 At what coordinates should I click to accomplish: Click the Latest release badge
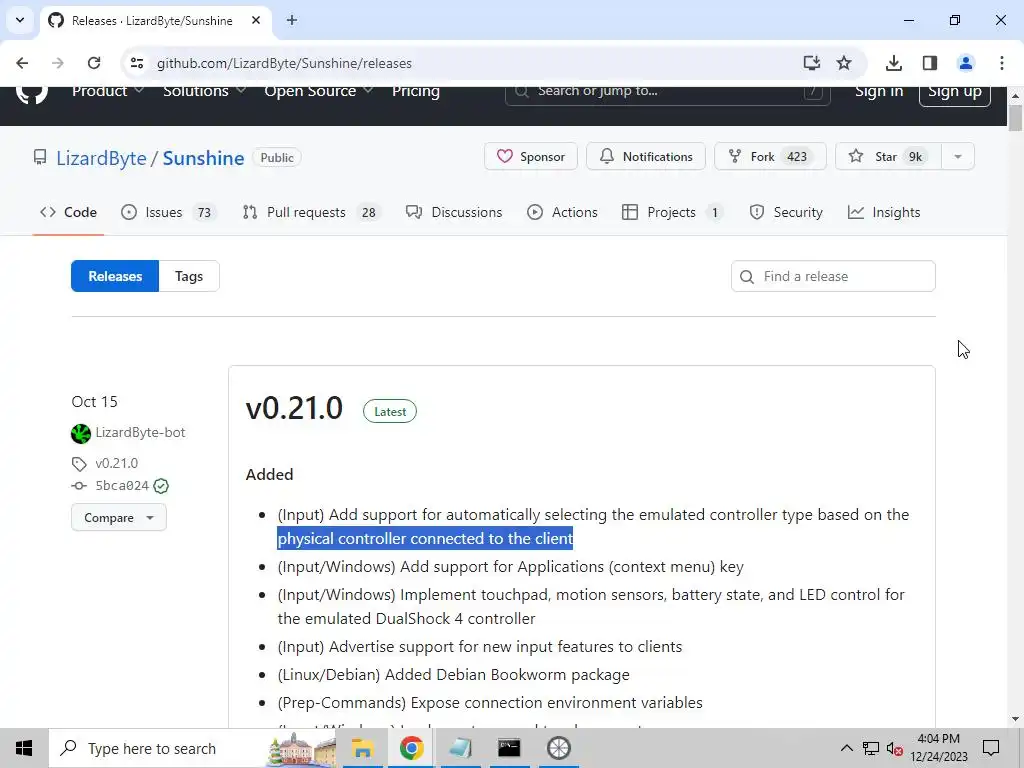(390, 411)
